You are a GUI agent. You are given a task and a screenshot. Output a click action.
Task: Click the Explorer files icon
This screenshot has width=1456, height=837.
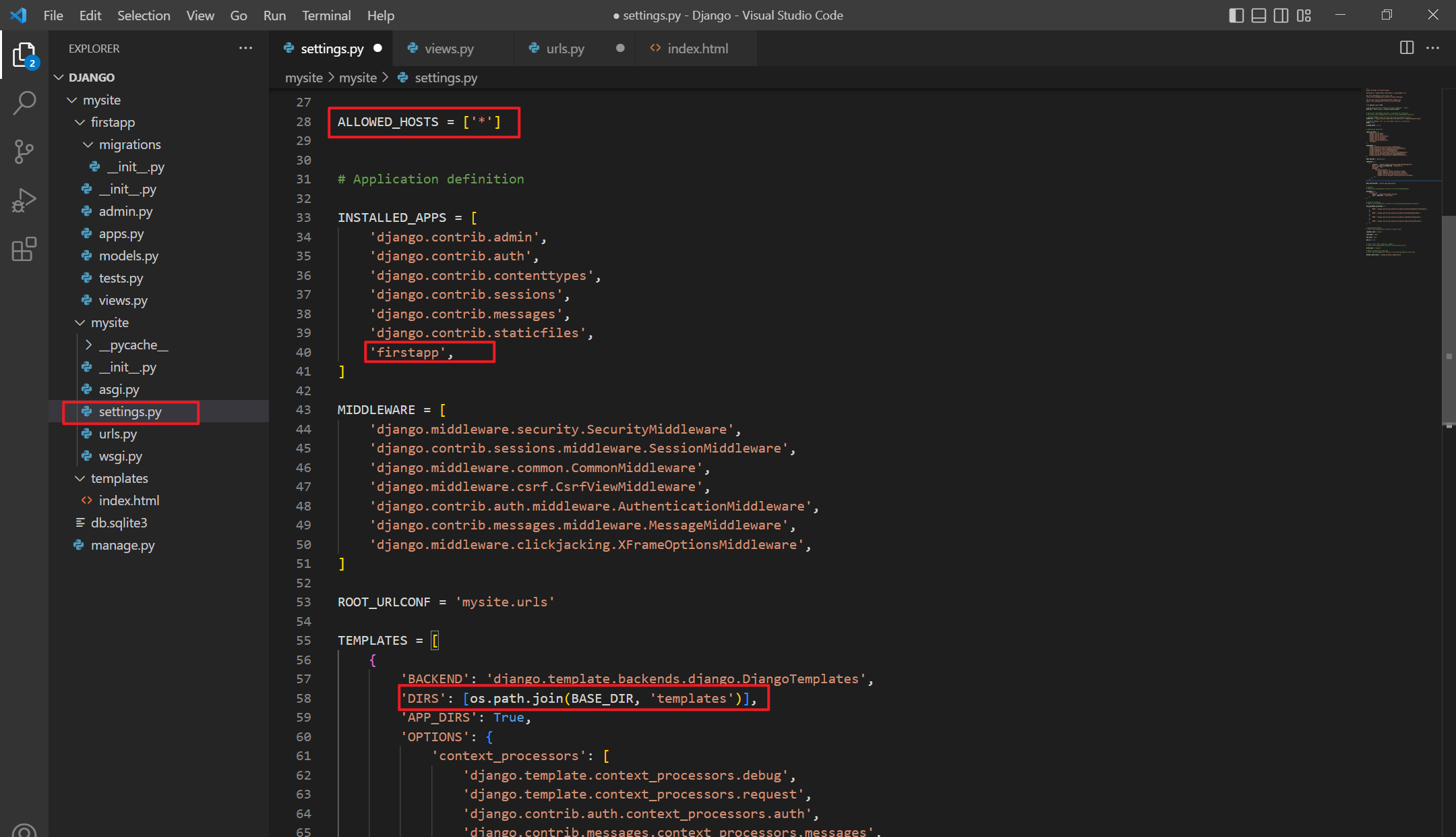(x=24, y=55)
